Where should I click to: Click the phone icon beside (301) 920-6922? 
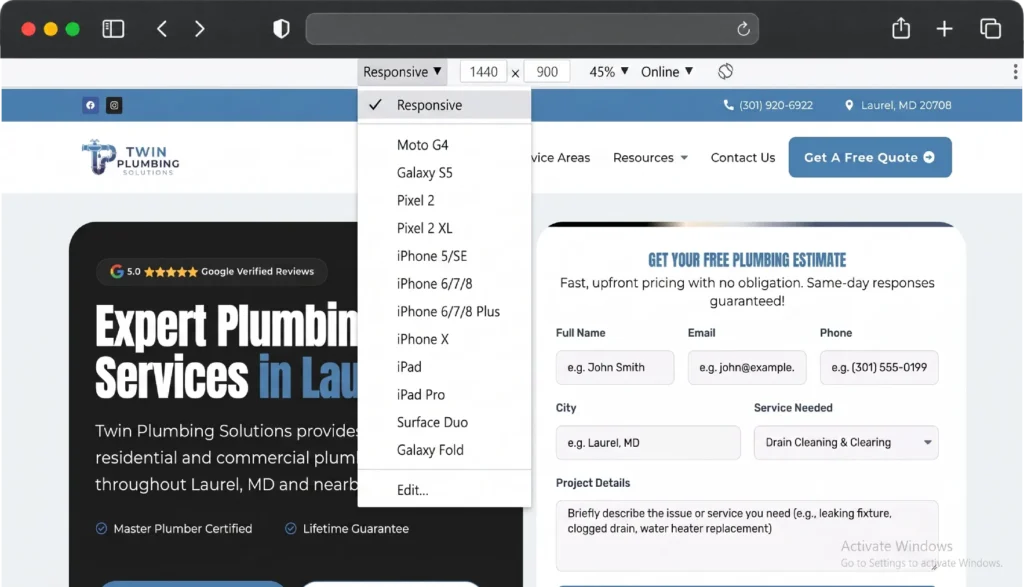point(729,105)
